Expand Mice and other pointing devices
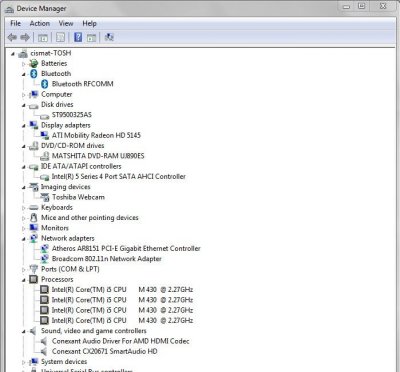The height and width of the screenshot is (372, 400). click(x=24, y=218)
